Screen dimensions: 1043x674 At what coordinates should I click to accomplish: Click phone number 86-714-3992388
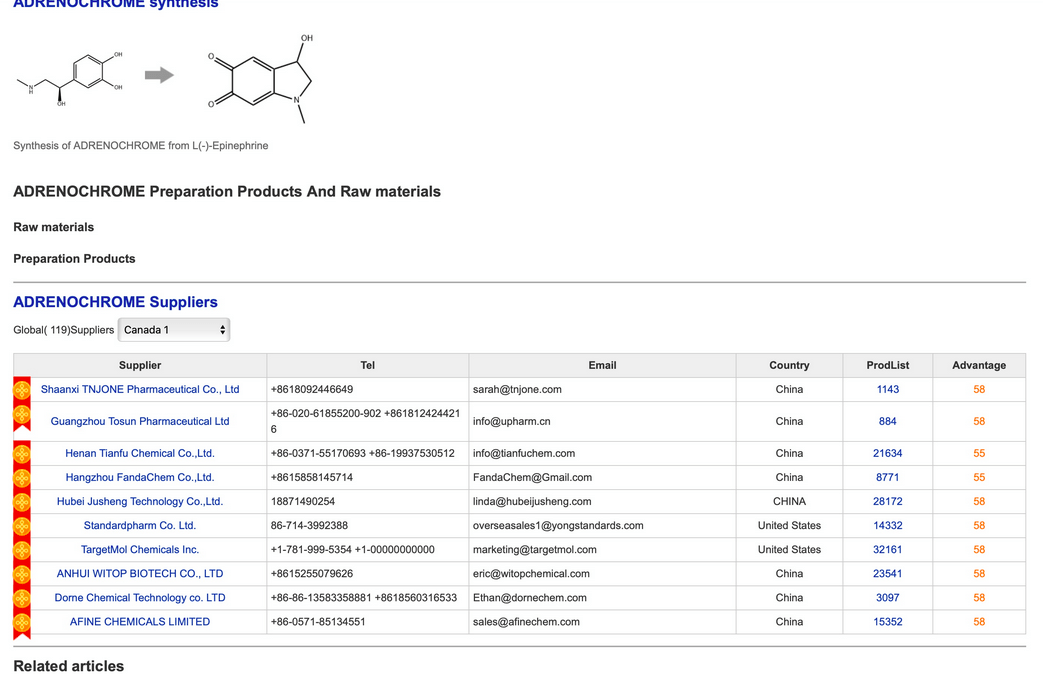click(309, 525)
